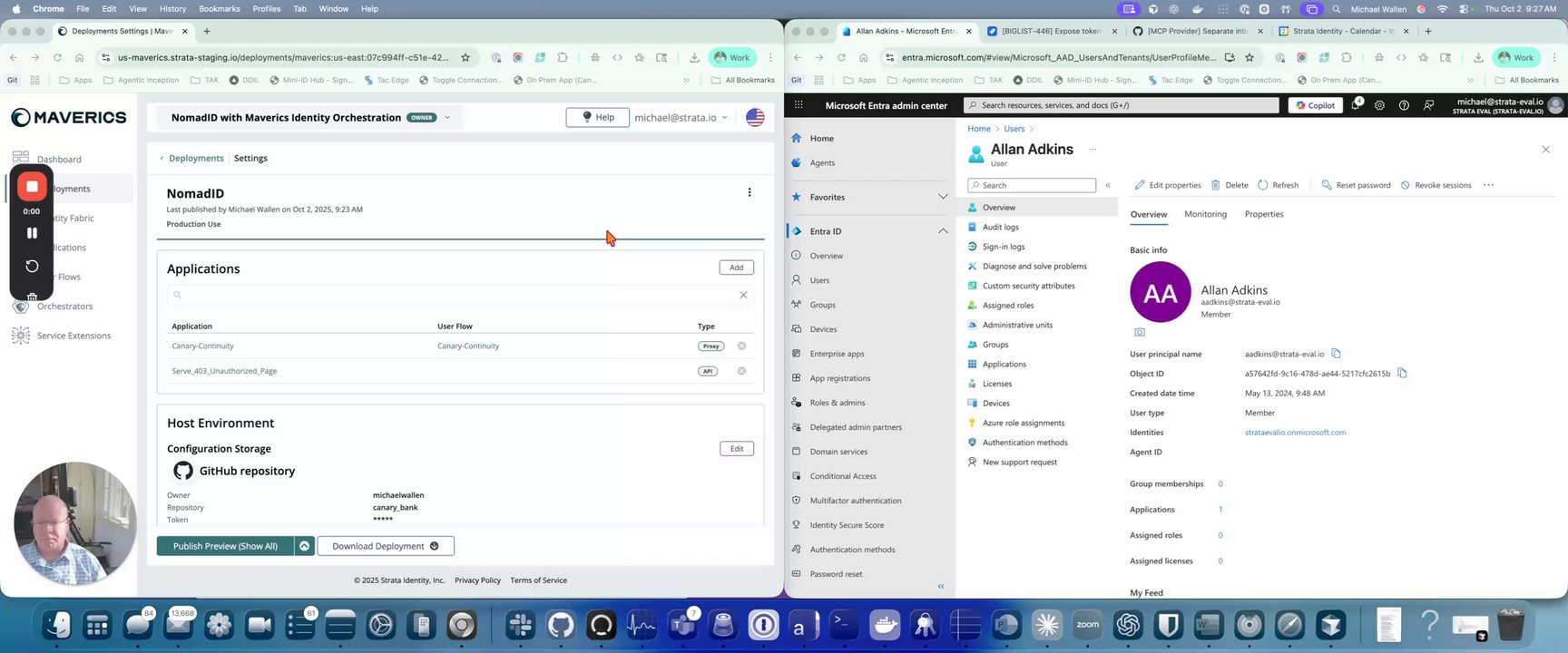The image size is (1568, 653).
Task: Open Authentication methods in user menu
Action: [1024, 443]
